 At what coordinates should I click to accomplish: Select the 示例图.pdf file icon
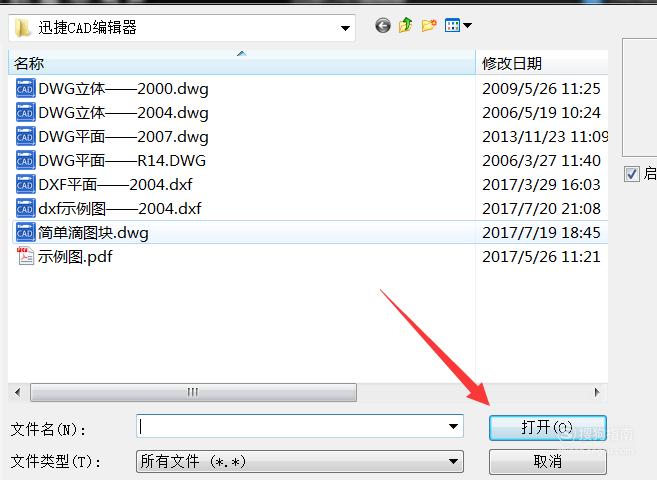[25, 256]
